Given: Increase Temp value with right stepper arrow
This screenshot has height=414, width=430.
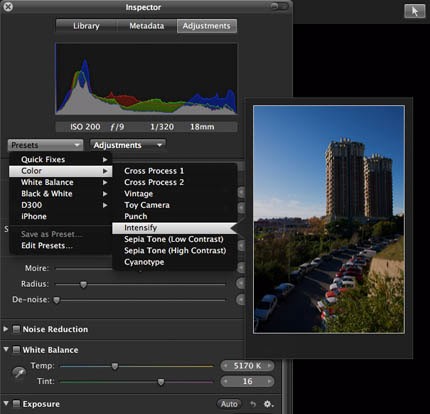Looking at the screenshot, I should 269,366.
